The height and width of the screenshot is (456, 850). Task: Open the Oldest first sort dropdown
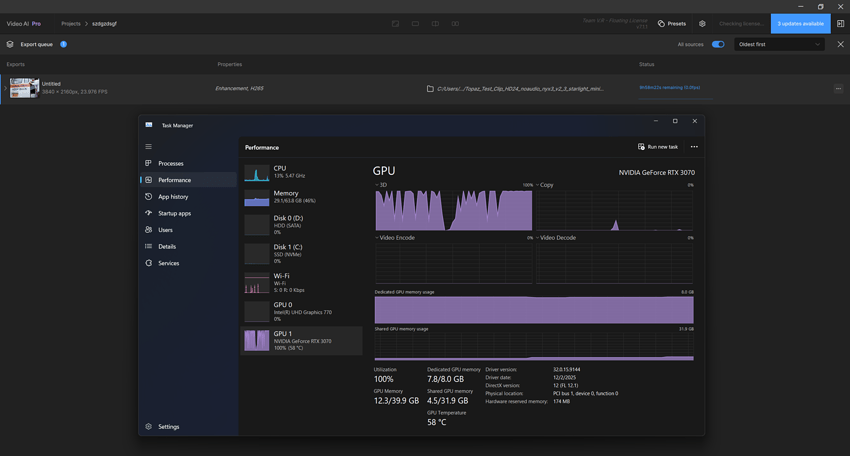pos(780,44)
